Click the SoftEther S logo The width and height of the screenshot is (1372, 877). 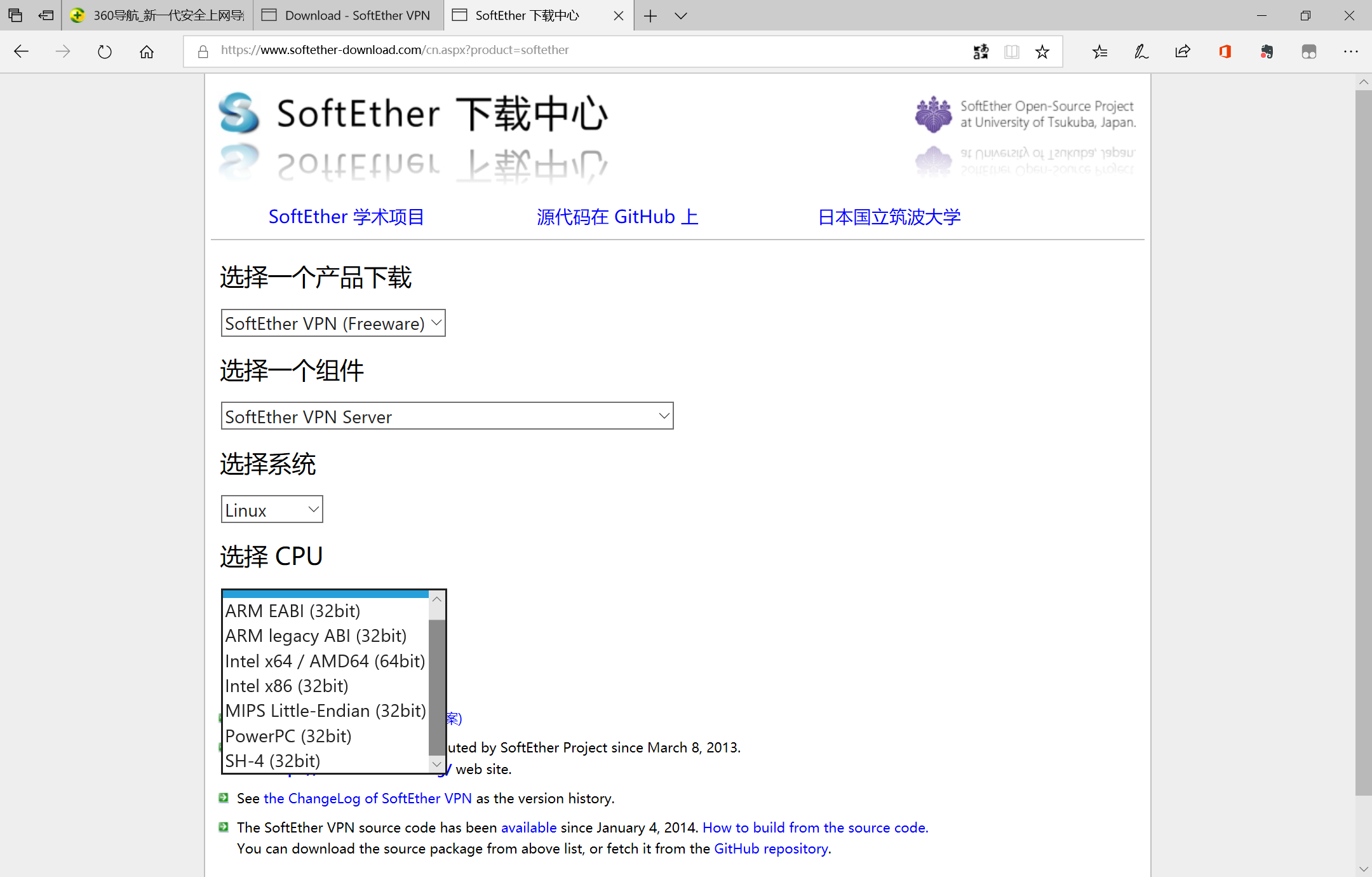click(239, 113)
